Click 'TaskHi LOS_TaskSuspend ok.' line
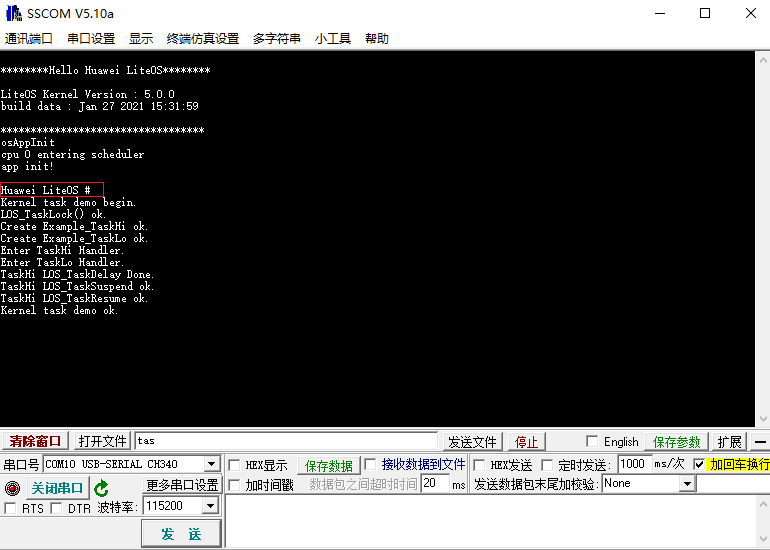Image resolution: width=770 pixels, height=550 pixels. click(x=77, y=286)
